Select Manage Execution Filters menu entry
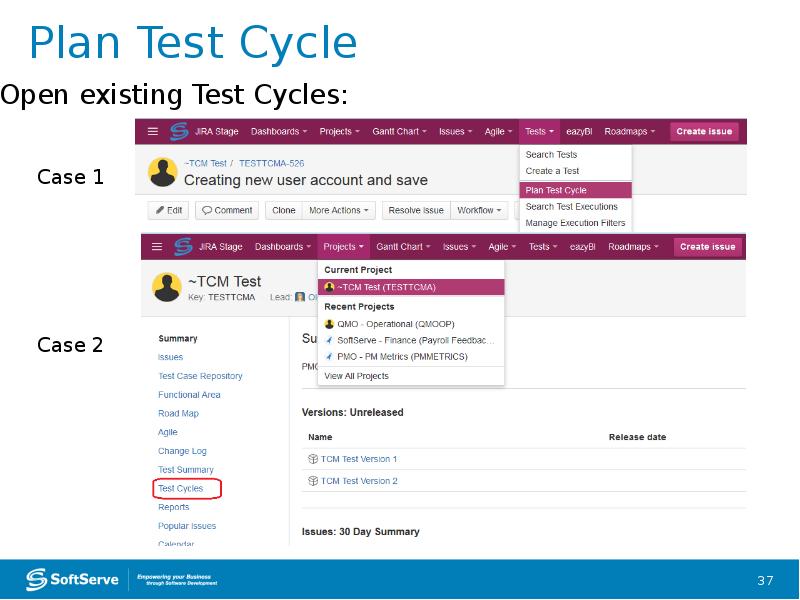 click(576, 223)
